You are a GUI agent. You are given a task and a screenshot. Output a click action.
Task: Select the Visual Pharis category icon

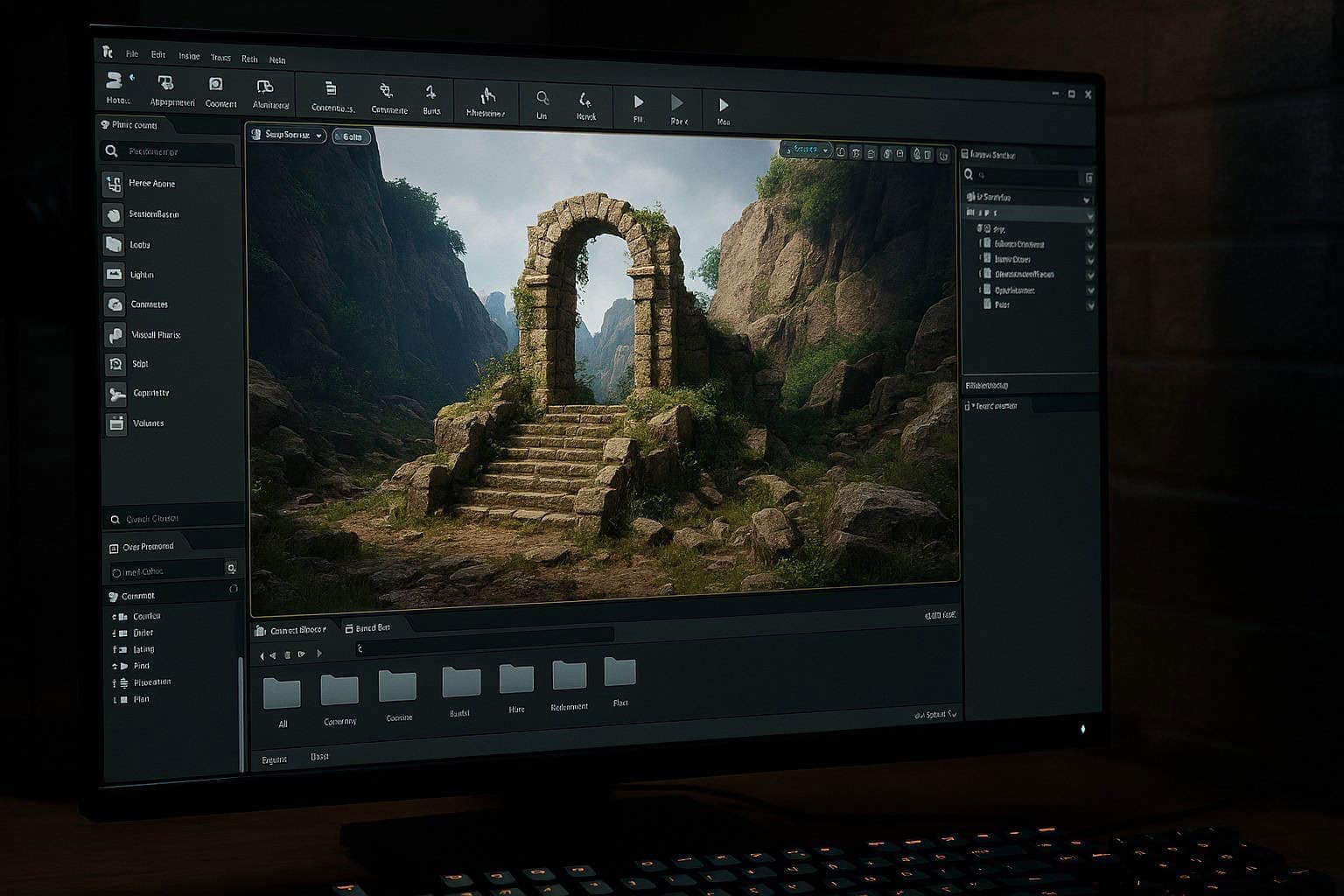(x=115, y=334)
